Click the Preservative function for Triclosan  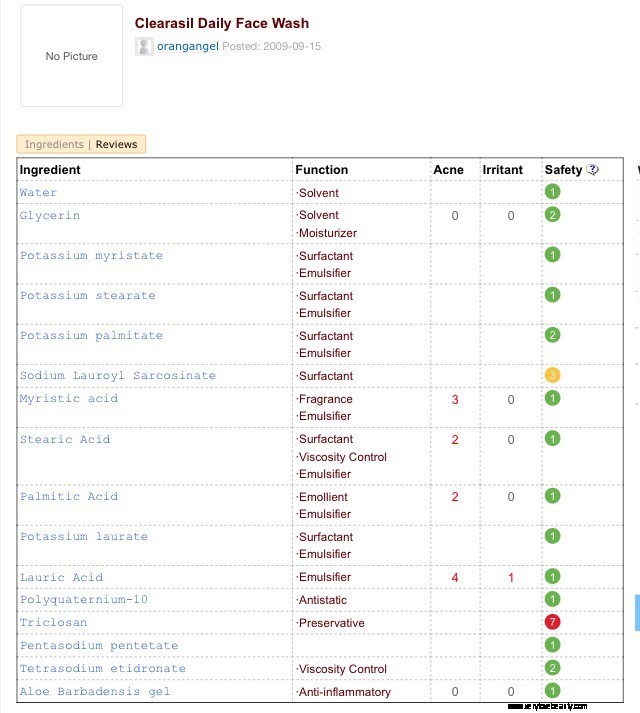(x=332, y=623)
